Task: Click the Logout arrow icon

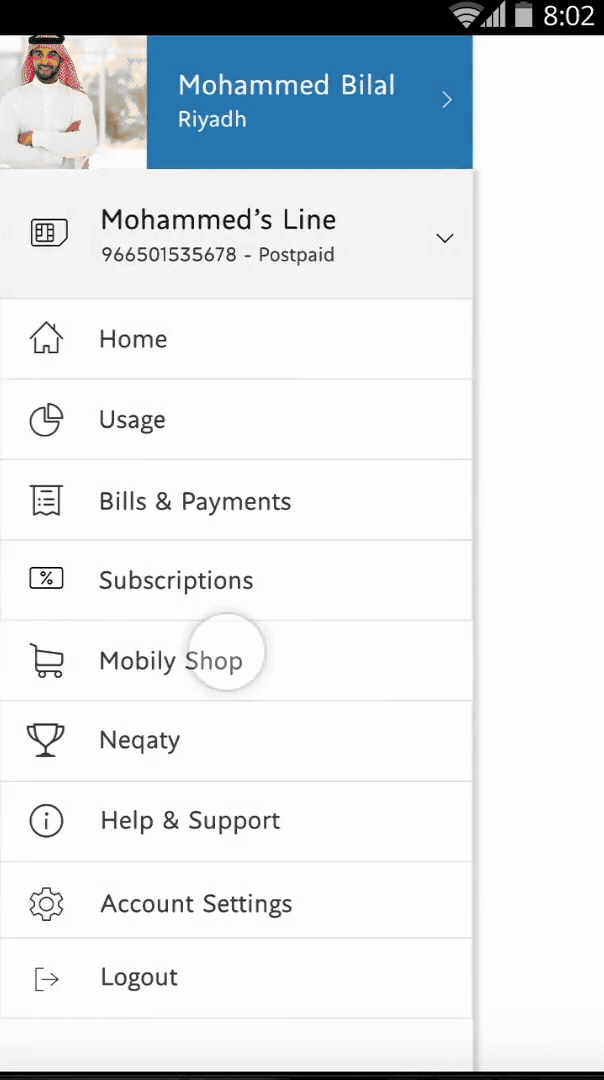Action: tap(46, 979)
